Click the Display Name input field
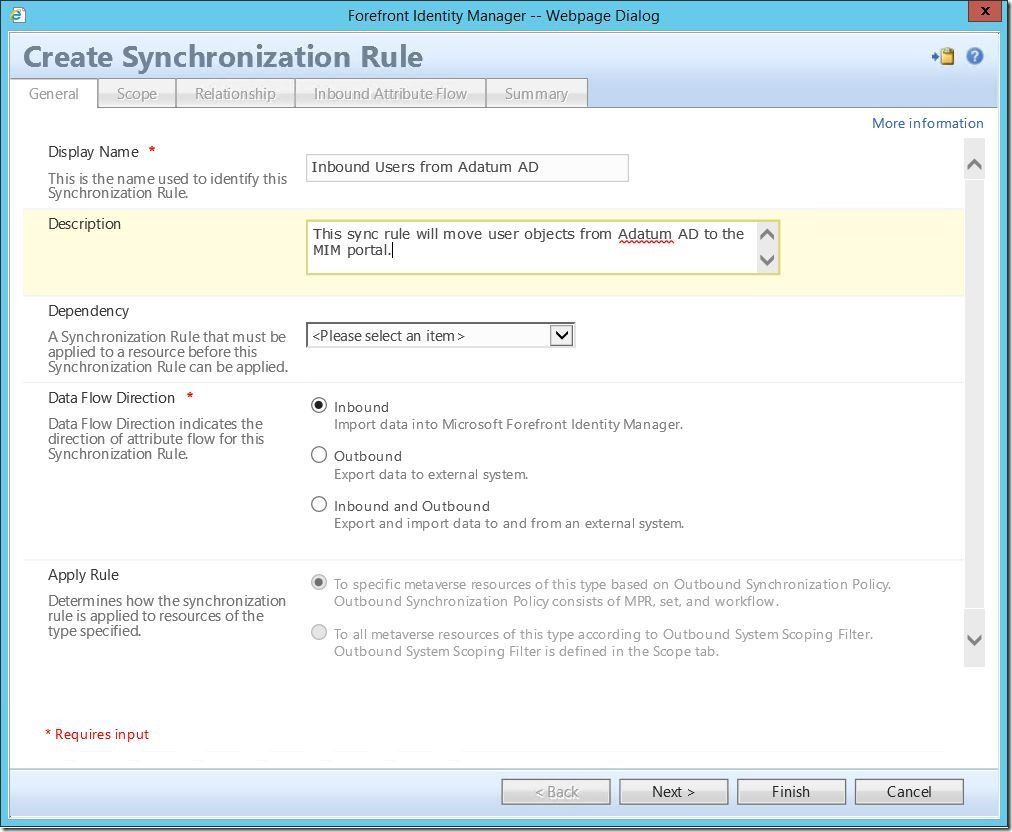The height and width of the screenshot is (832, 1012). (x=467, y=168)
